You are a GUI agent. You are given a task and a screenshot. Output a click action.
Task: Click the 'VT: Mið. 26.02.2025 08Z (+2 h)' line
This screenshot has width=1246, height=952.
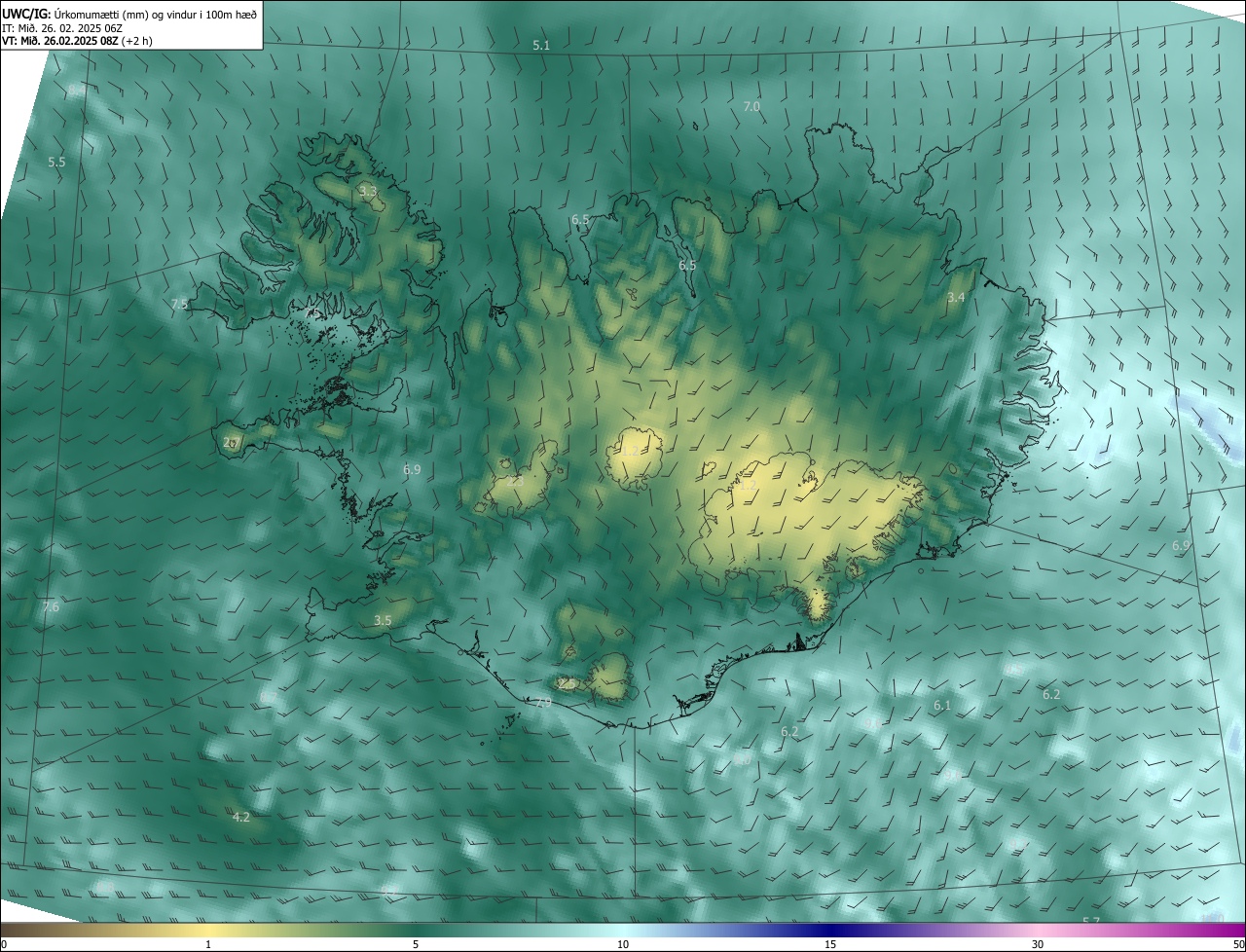[x=77, y=41]
